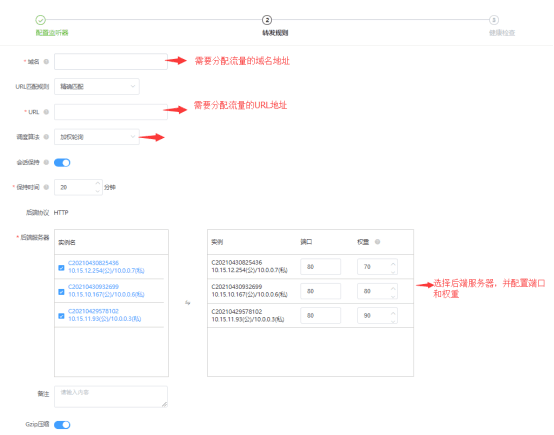
Task: Click the C20210429578102 instance link
Action: click(93, 311)
